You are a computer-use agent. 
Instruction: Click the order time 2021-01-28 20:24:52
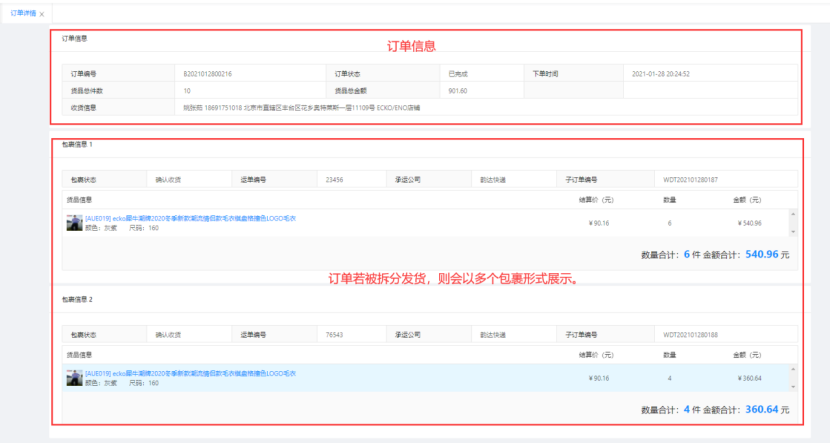tap(661, 74)
